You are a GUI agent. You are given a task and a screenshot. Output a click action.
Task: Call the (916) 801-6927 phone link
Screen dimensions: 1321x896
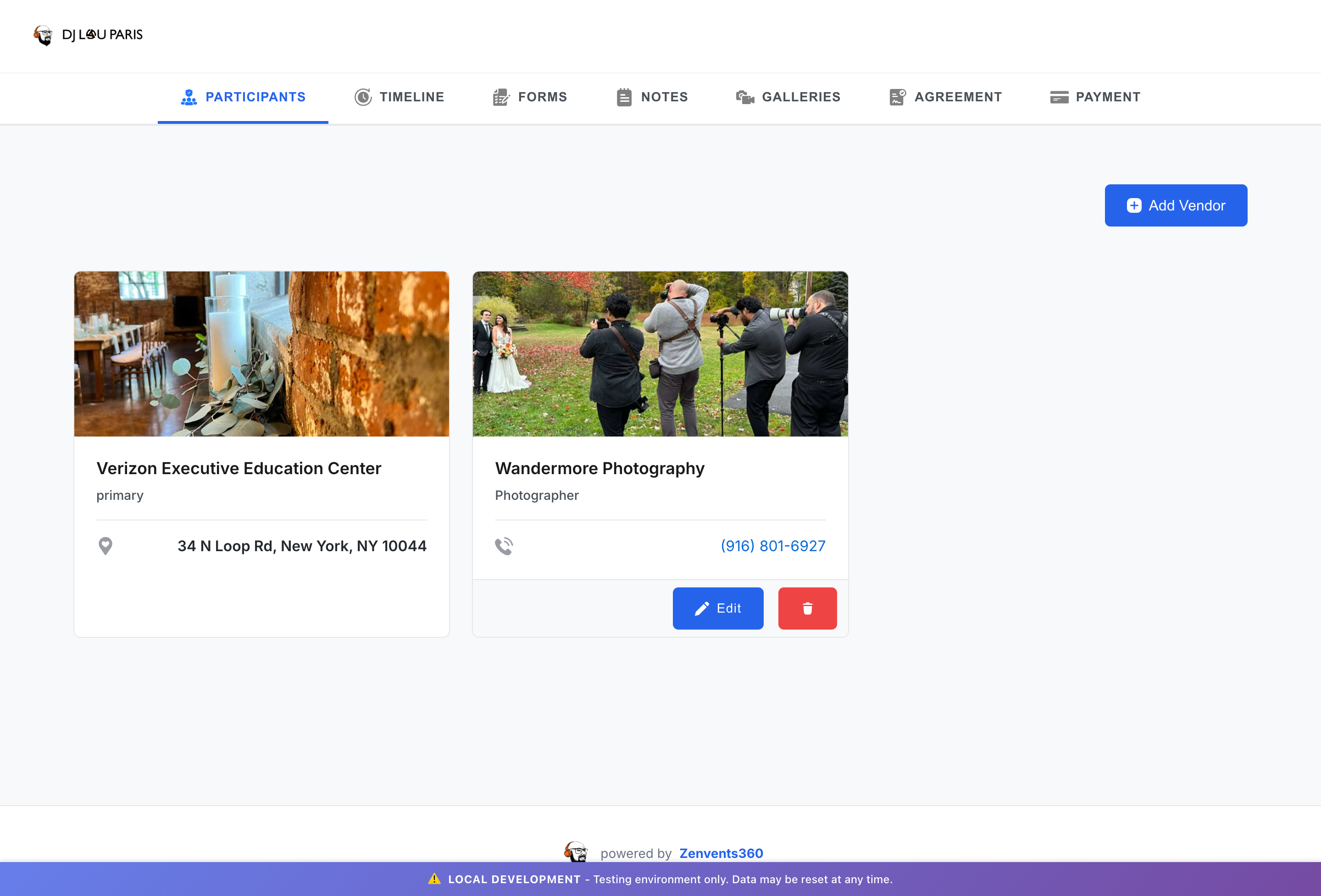tap(772, 546)
